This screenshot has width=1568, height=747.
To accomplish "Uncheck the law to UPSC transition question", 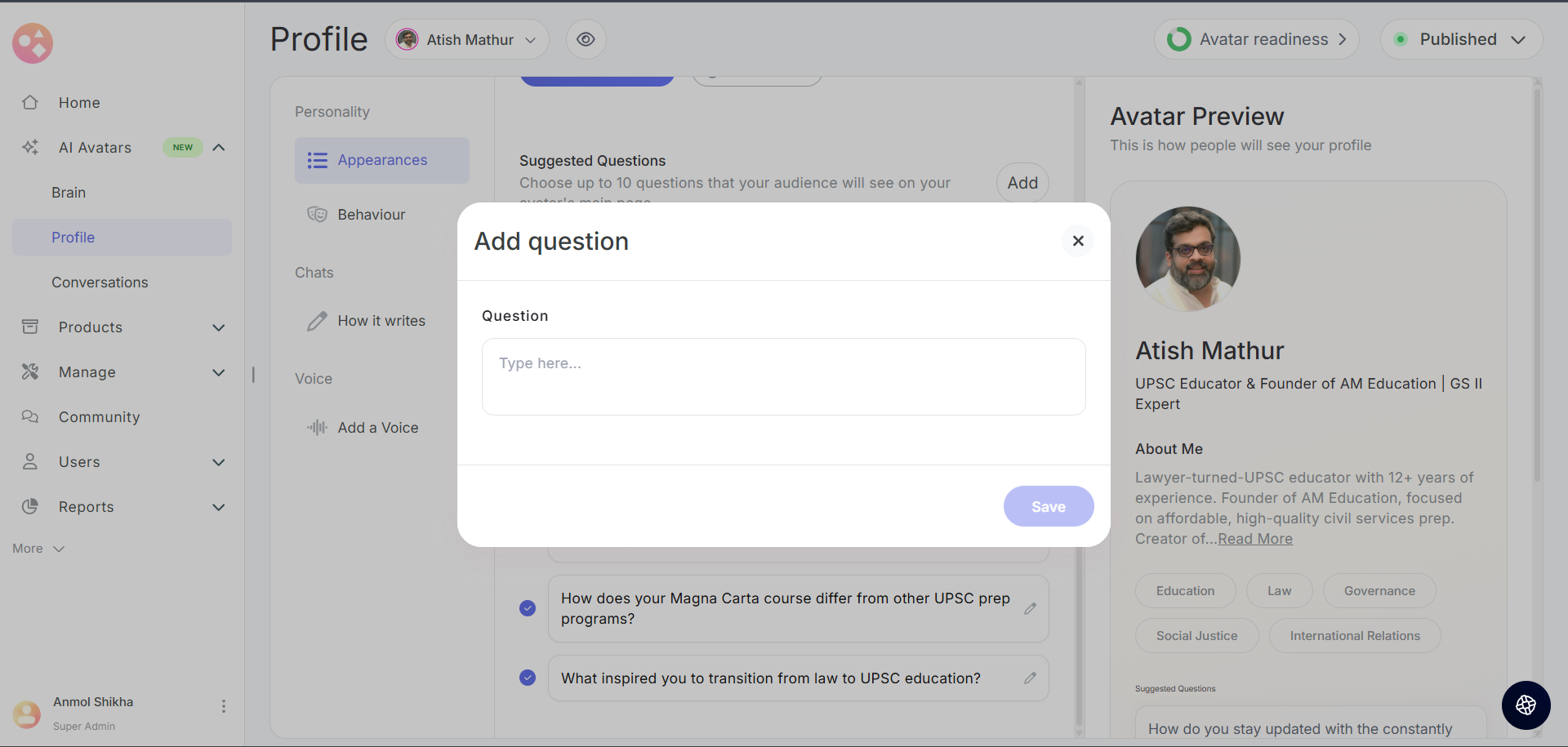I will click(x=528, y=678).
